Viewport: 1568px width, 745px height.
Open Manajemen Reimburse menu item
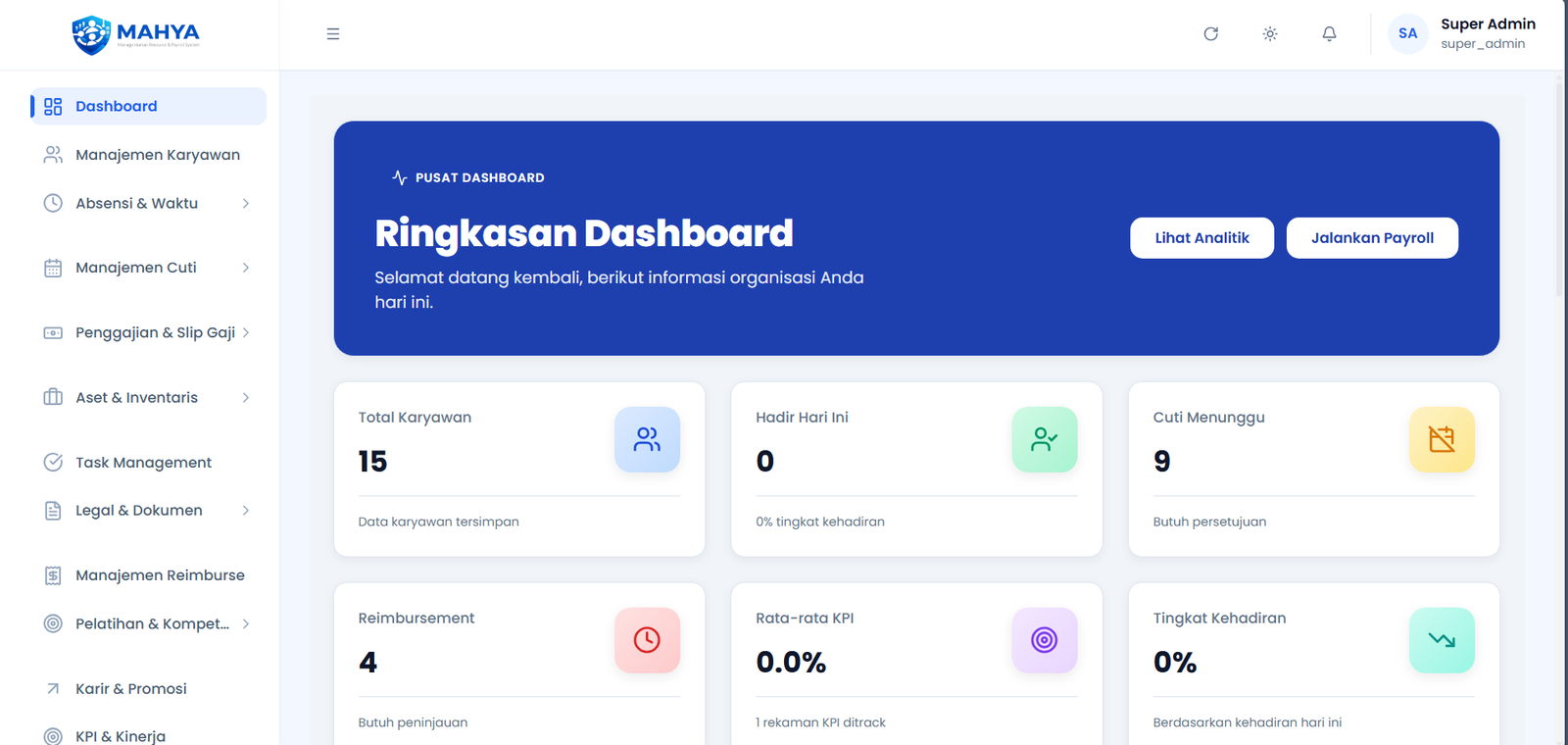(x=148, y=575)
